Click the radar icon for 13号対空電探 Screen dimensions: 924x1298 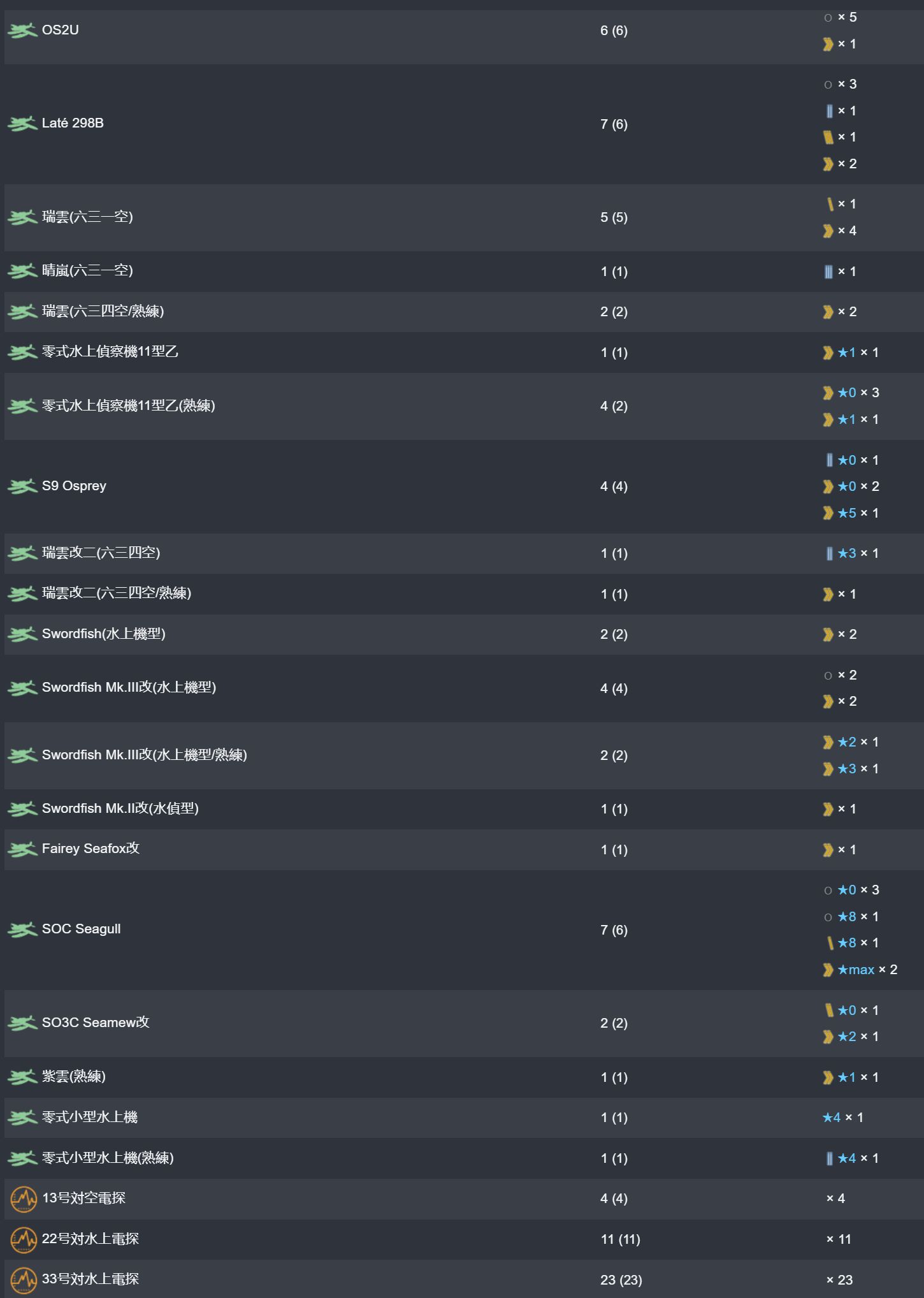pyautogui.click(x=24, y=1199)
